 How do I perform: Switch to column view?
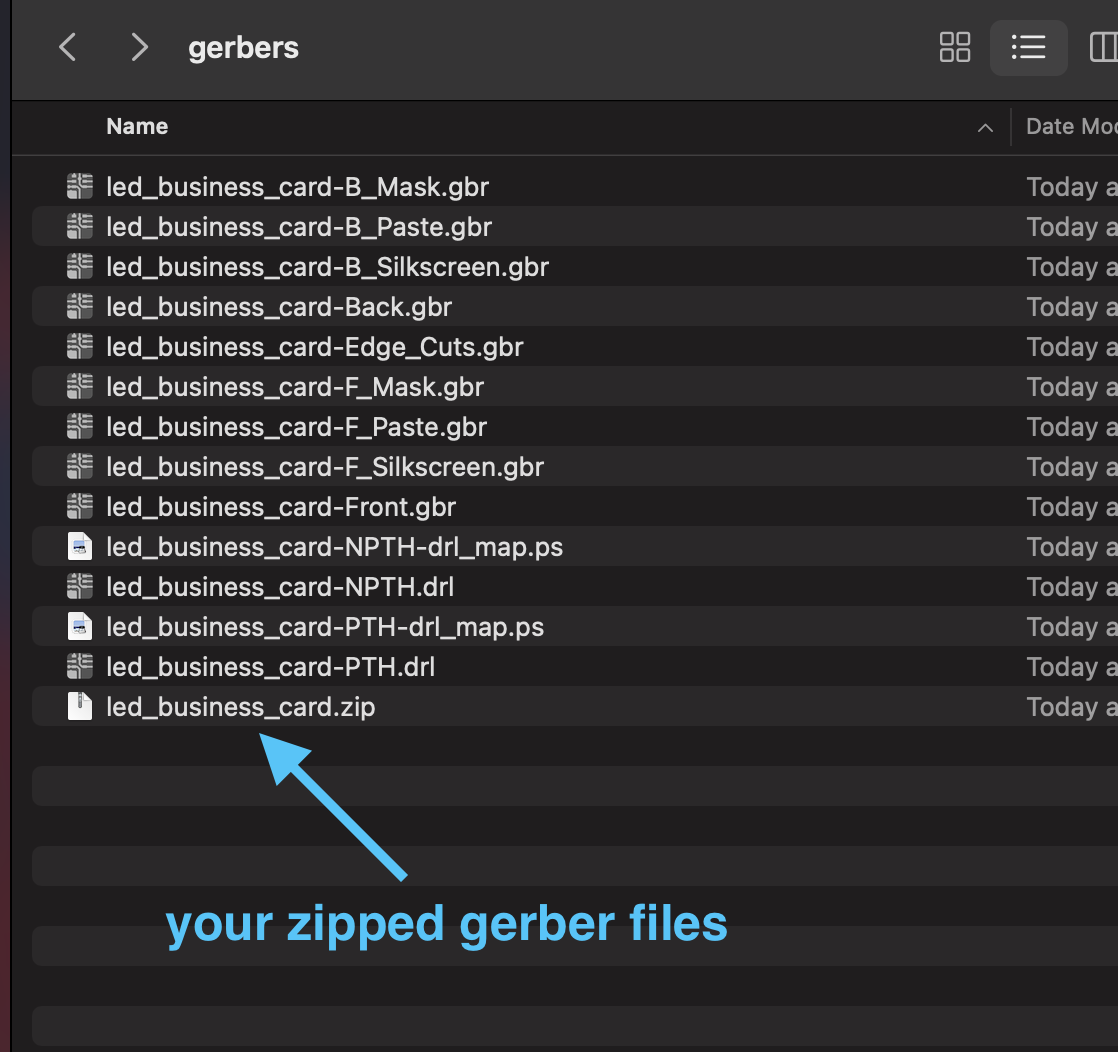[1104, 48]
